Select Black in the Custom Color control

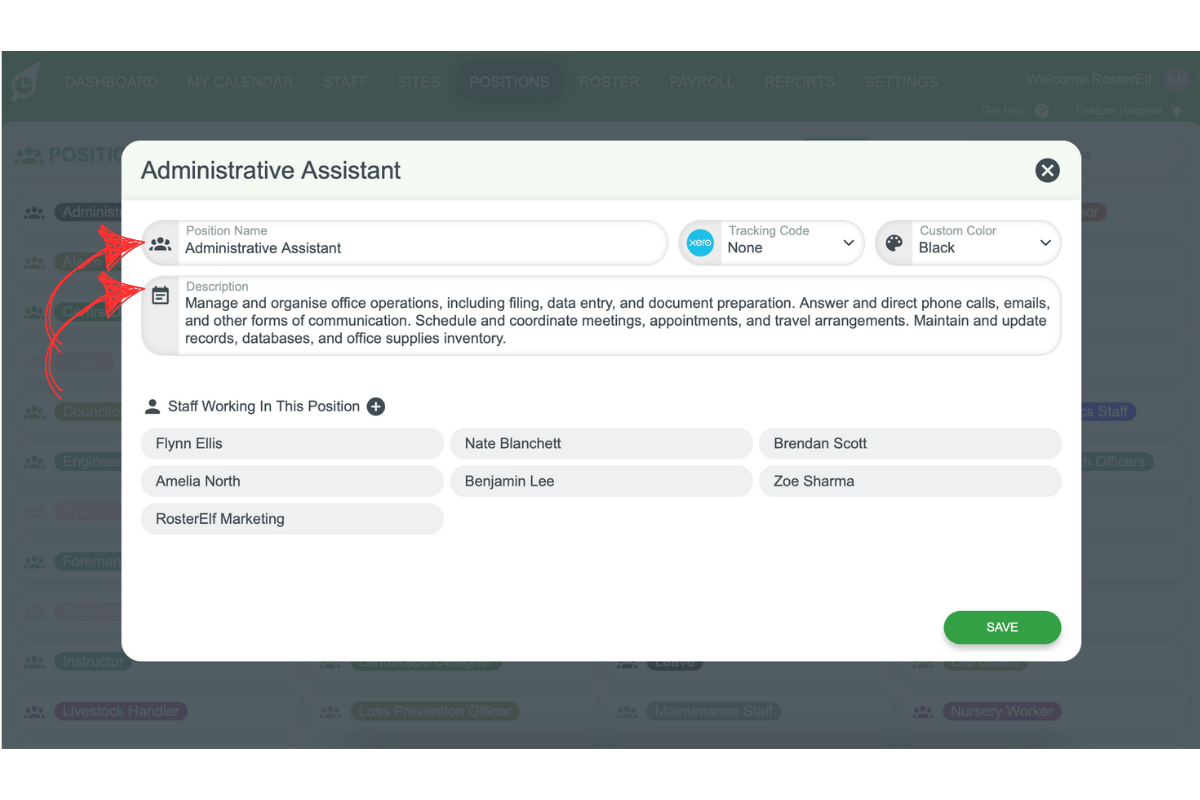[940, 248]
